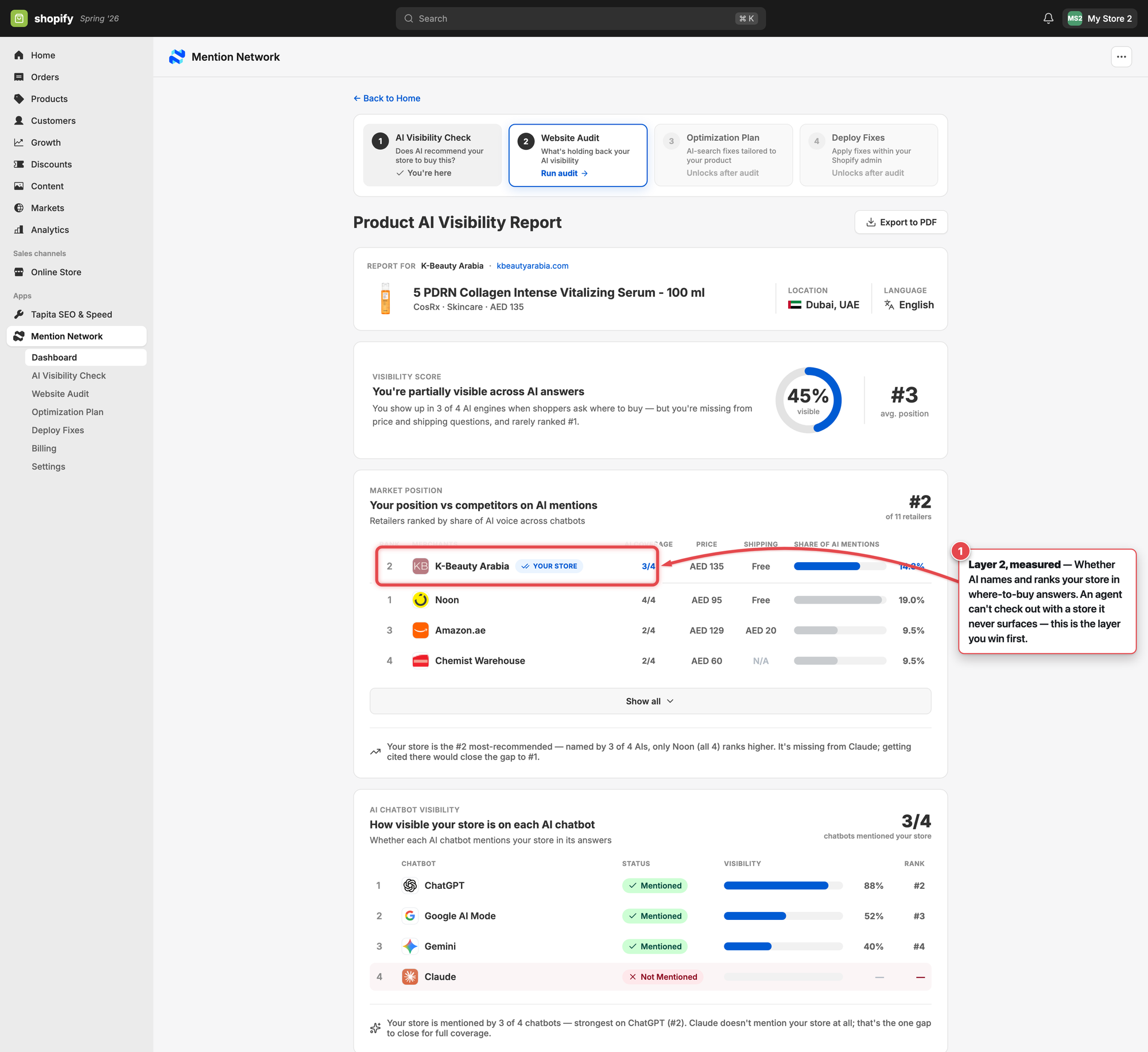Open the My Store 2 account menu
The width and height of the screenshot is (1148, 1052).
(x=1099, y=18)
